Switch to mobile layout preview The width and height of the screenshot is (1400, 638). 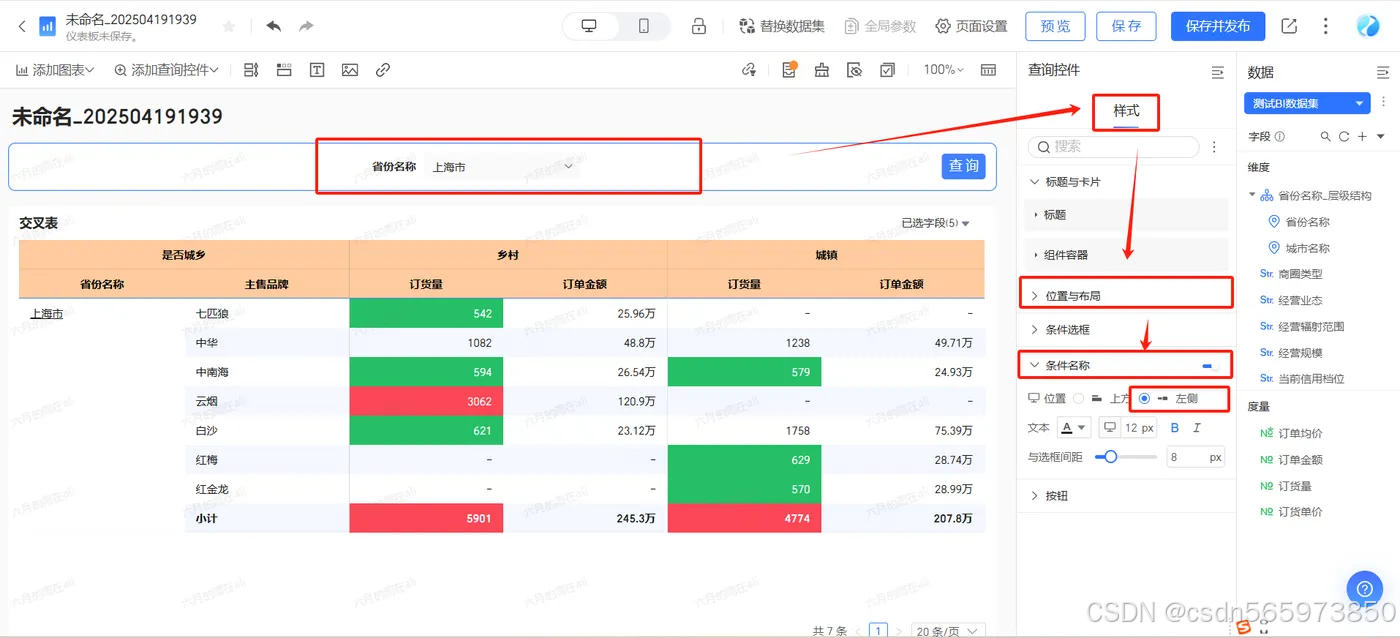coord(643,26)
